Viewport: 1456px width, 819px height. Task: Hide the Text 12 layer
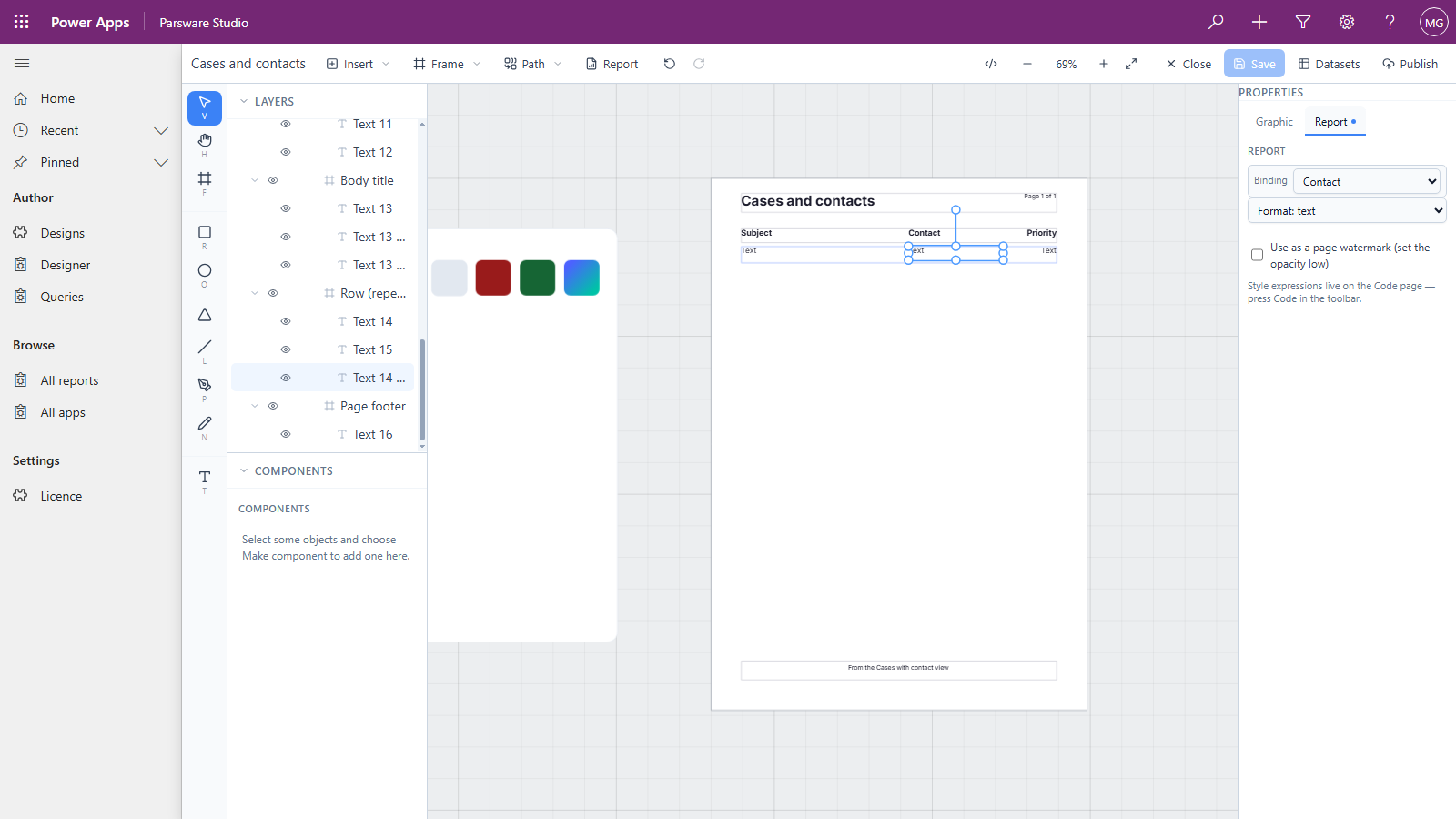[286, 152]
